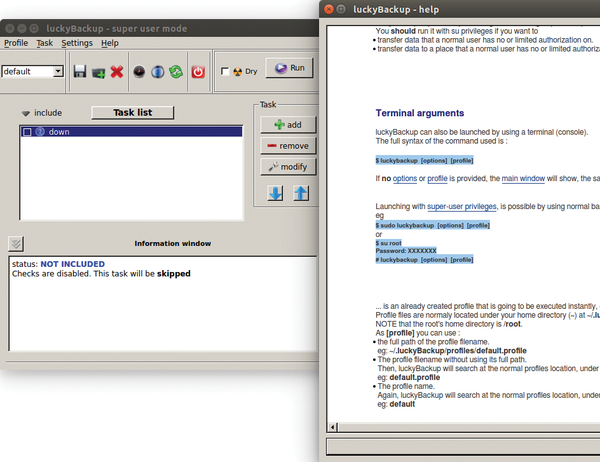600x462 pixels.
Task: Click the help window horizontal scrollbar left arrow
Action: (x=332, y=427)
